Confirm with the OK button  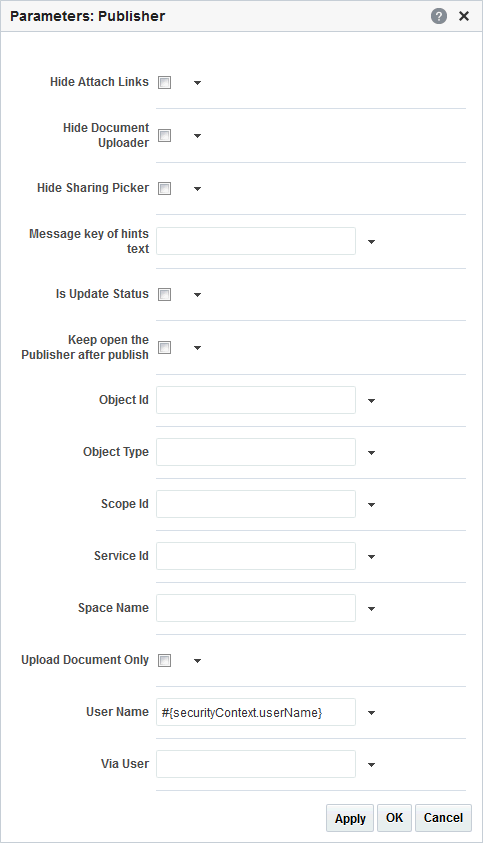point(394,818)
